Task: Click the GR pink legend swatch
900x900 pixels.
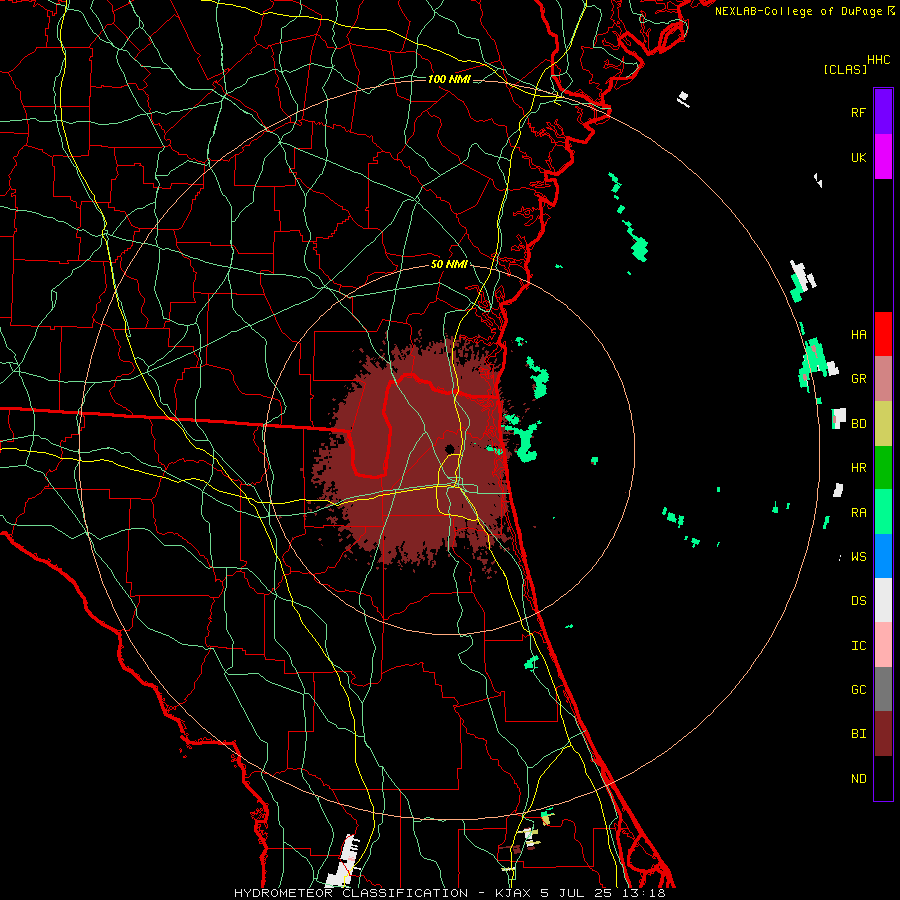Action: [883, 379]
